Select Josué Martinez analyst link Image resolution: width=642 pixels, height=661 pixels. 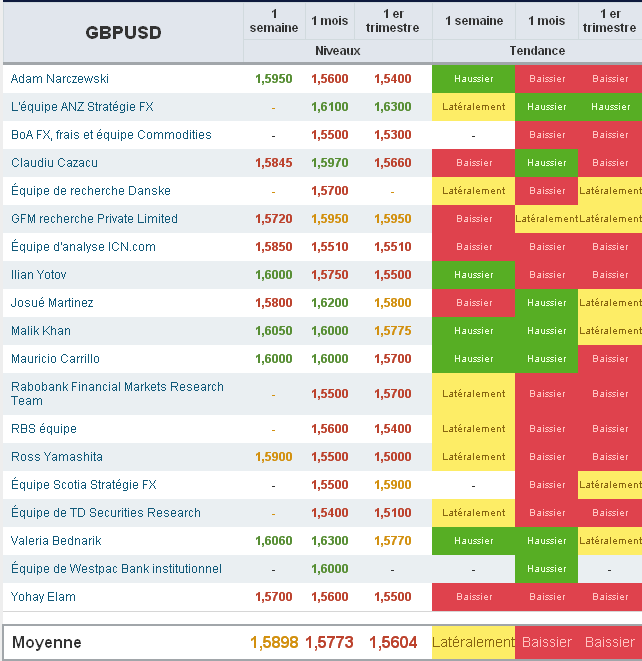tap(52, 303)
